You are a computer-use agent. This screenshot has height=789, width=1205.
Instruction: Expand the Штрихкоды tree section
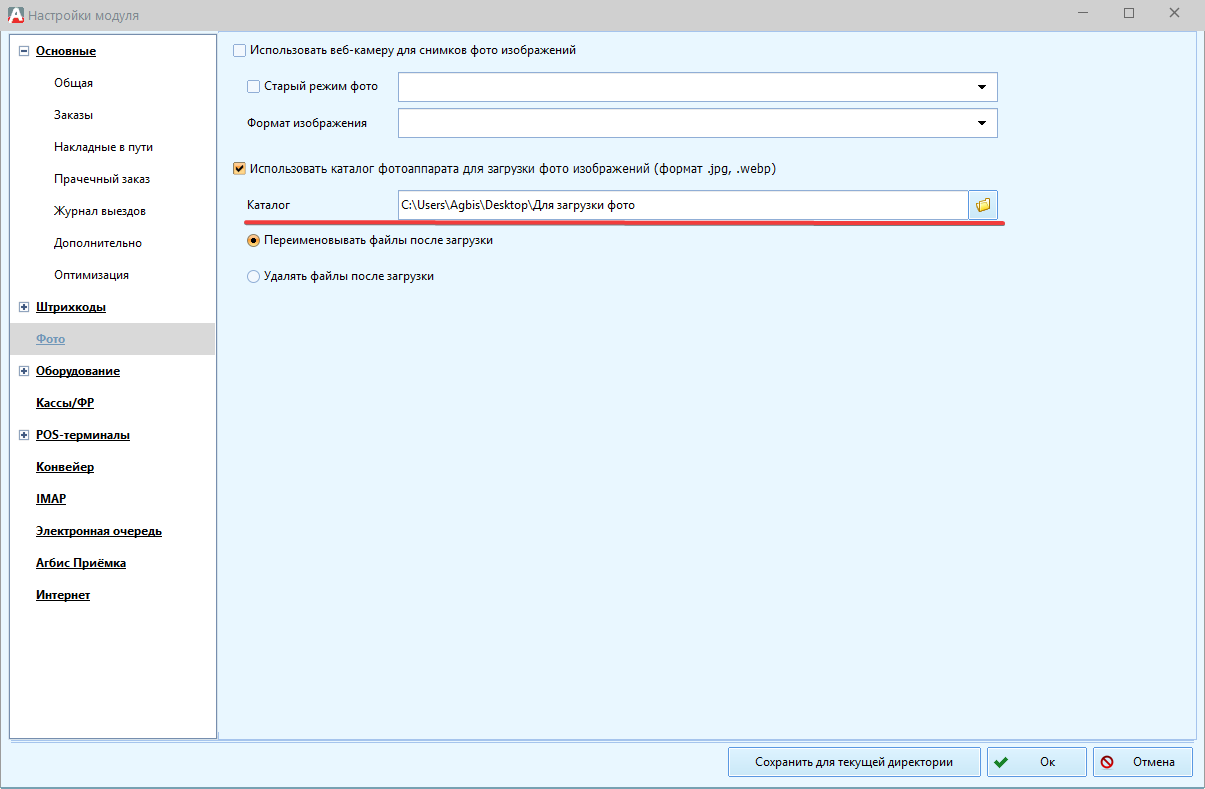coord(24,307)
